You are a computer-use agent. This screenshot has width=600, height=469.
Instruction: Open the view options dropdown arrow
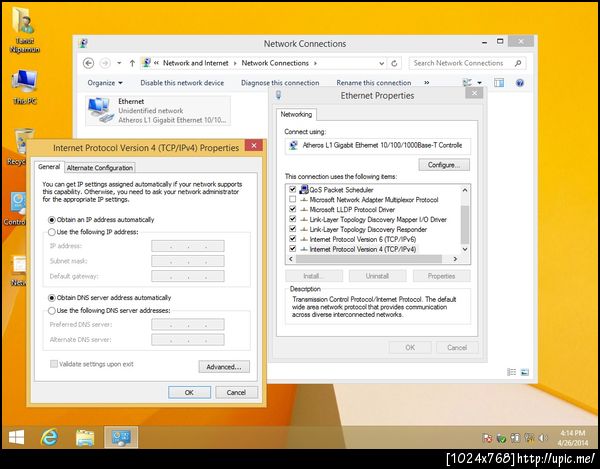[x=479, y=83]
